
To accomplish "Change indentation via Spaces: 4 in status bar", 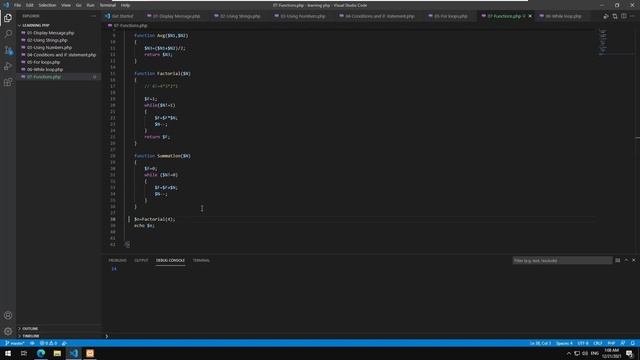I will click(564, 343).
